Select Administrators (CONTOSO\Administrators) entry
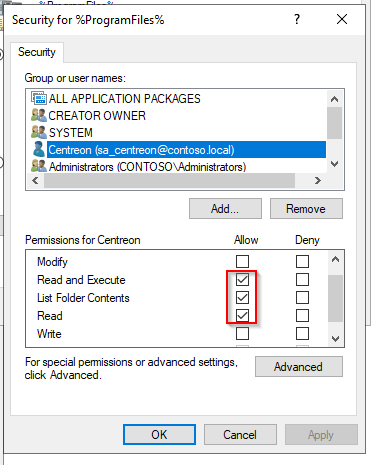Viewport: 381px width, 465px height. click(x=147, y=166)
